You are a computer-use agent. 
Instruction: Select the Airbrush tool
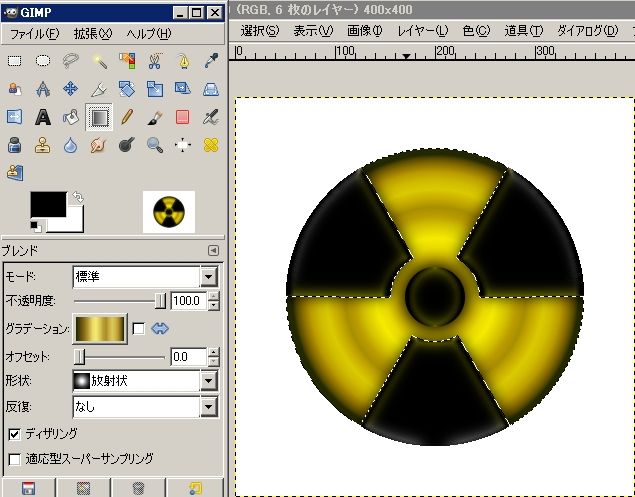pyautogui.click(x=211, y=117)
